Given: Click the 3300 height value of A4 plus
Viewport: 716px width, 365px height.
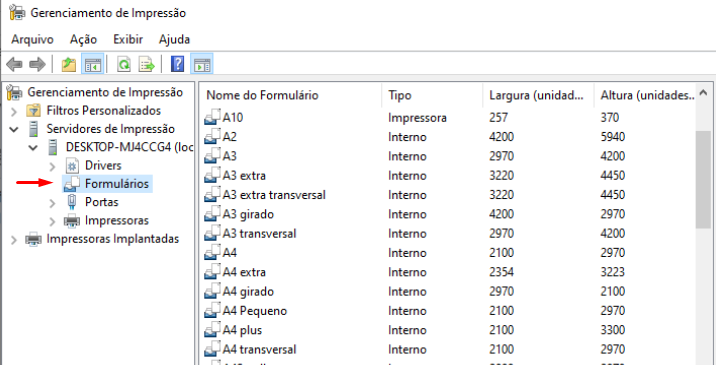Looking at the screenshot, I should (x=613, y=330).
